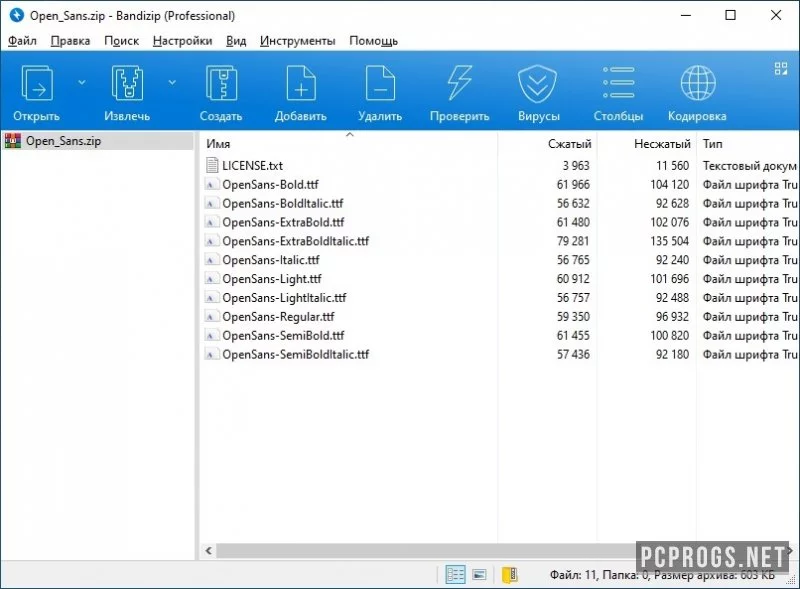The width and height of the screenshot is (800, 589).
Task: Open the Вид menu
Action: tap(236, 41)
